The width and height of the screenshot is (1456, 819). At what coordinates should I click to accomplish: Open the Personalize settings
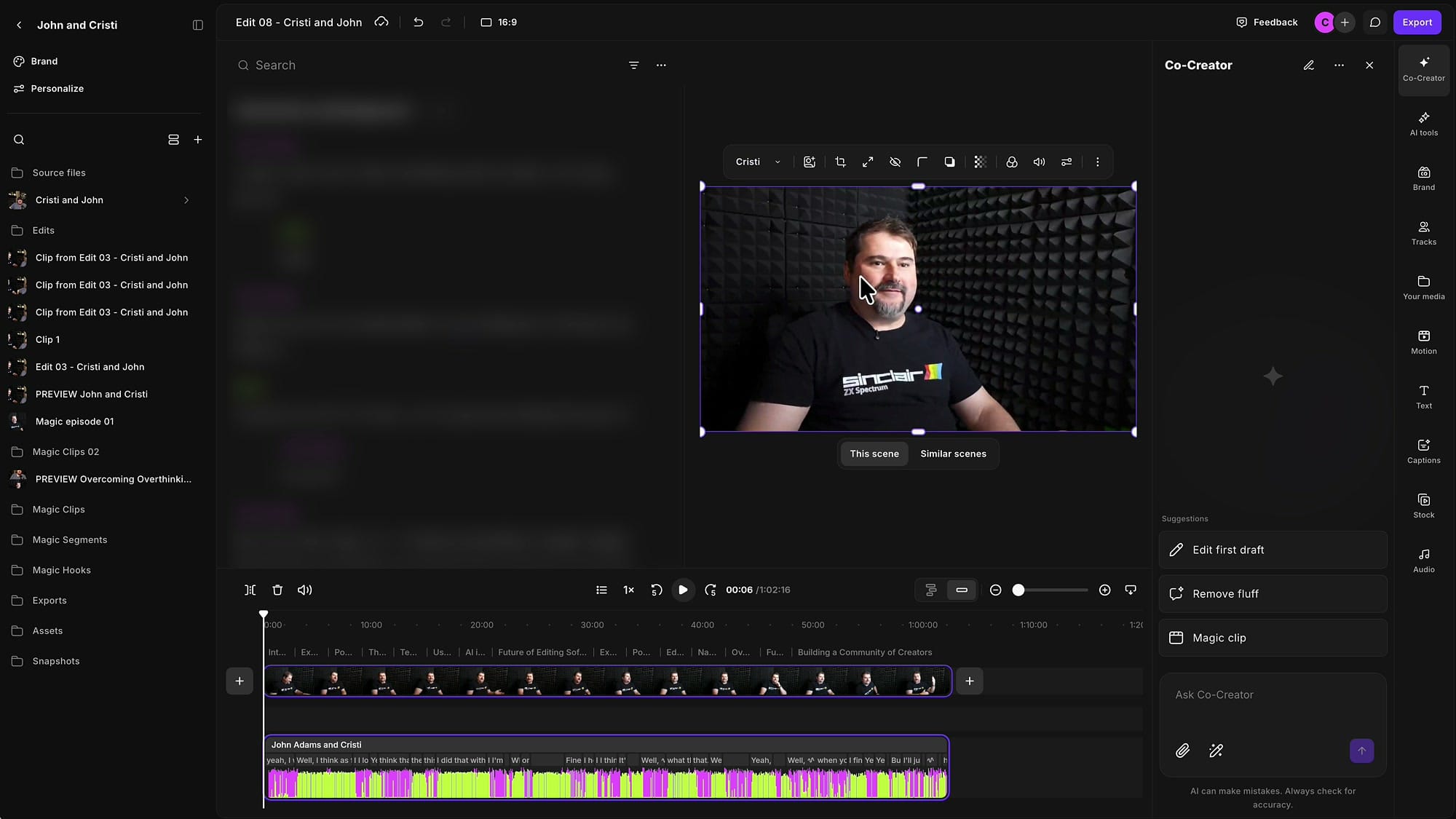[x=49, y=89]
